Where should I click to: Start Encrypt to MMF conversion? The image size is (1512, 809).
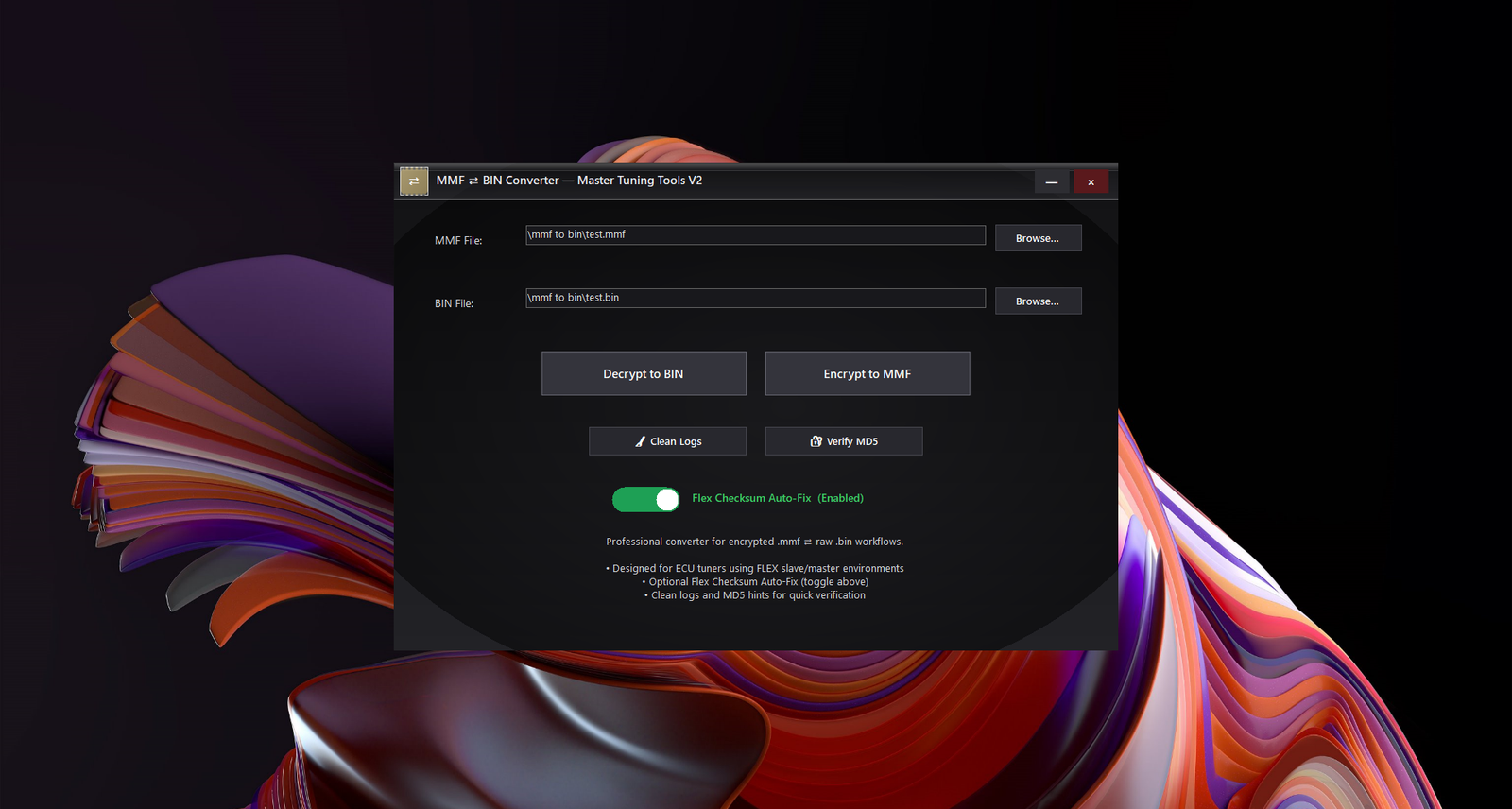pyautogui.click(x=867, y=374)
